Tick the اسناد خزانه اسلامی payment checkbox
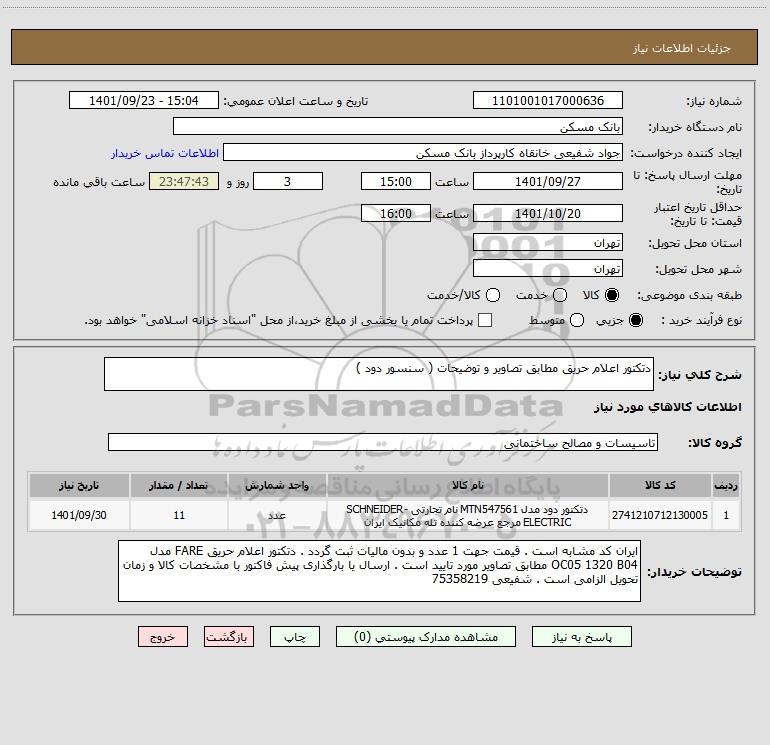The image size is (770, 745). (x=485, y=320)
